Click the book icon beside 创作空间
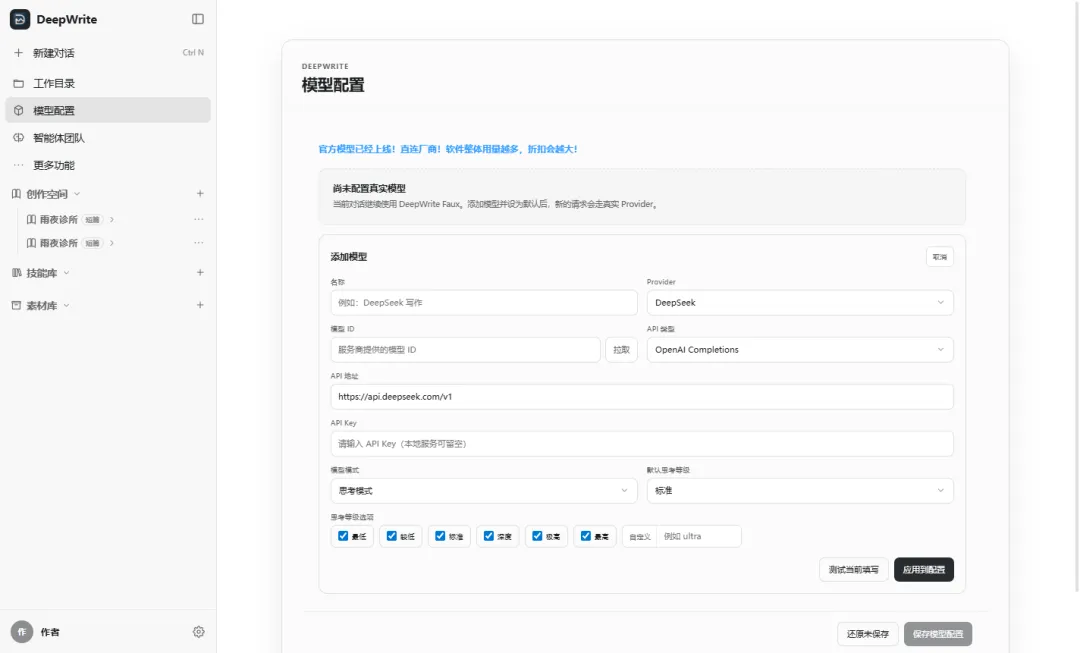Image resolution: width=1080 pixels, height=653 pixels. click(17, 194)
